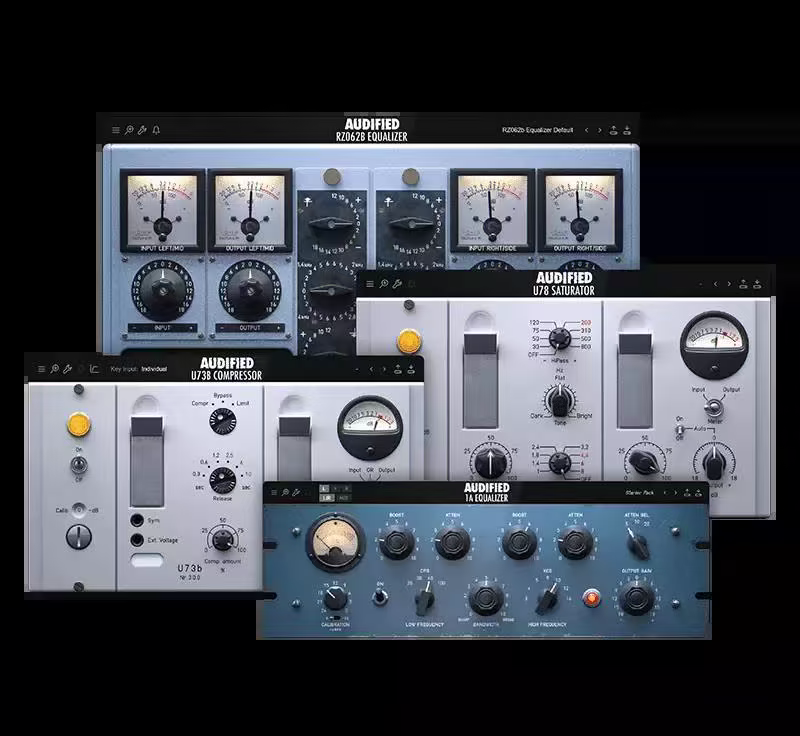Open the wrench settings in U78 Saturator

coord(397,284)
